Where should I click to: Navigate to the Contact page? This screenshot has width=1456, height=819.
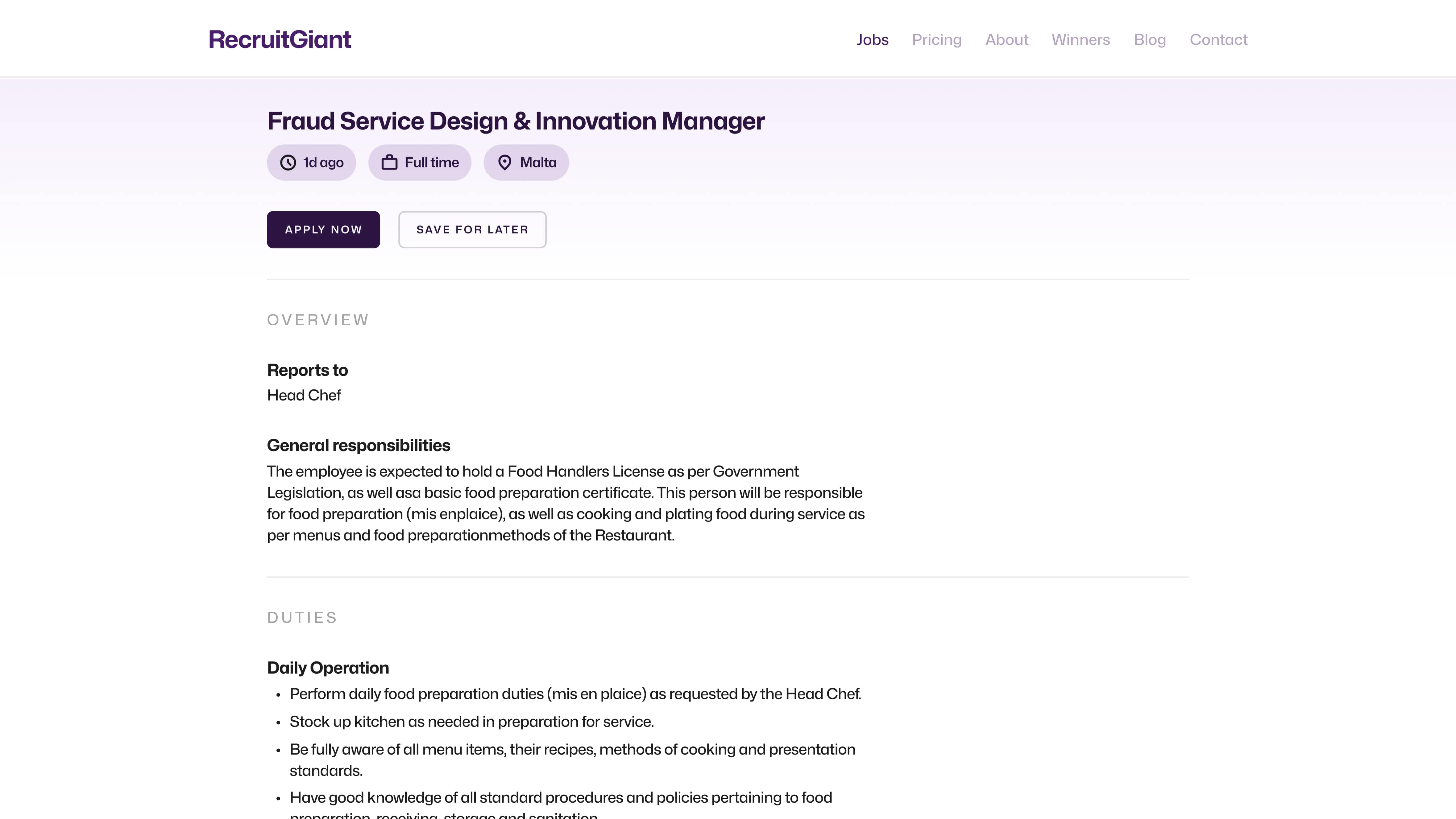pos(1219,39)
